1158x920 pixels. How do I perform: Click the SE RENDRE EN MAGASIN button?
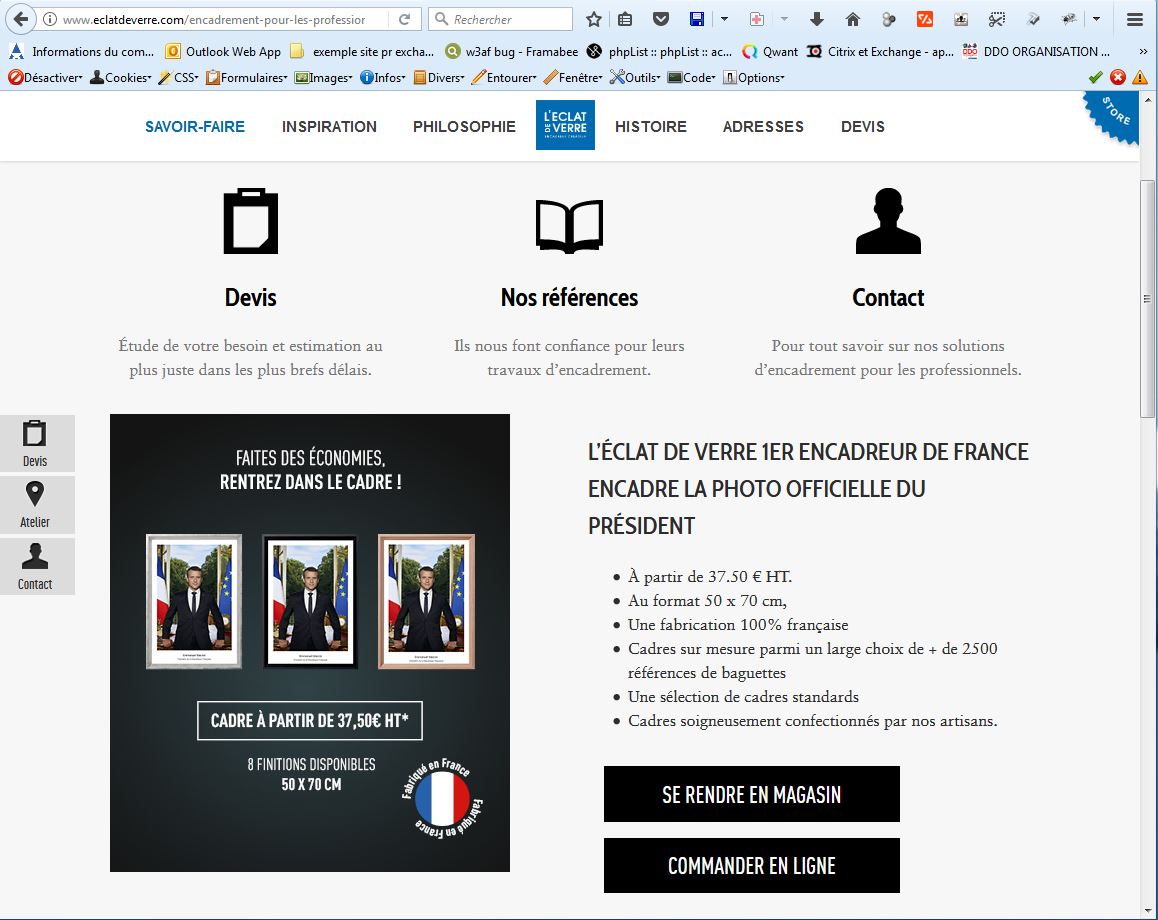751,794
